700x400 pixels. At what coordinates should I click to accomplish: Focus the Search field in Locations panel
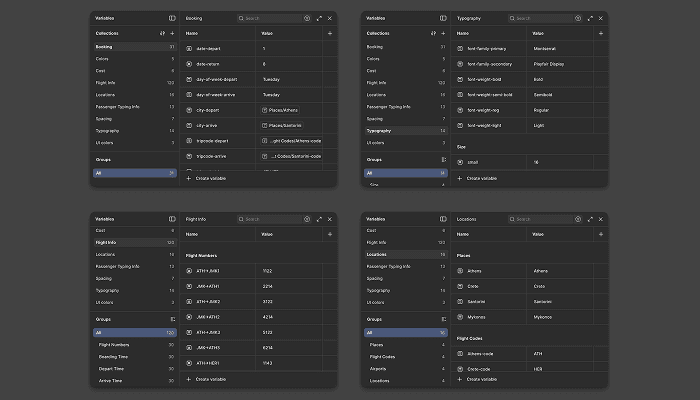point(540,219)
